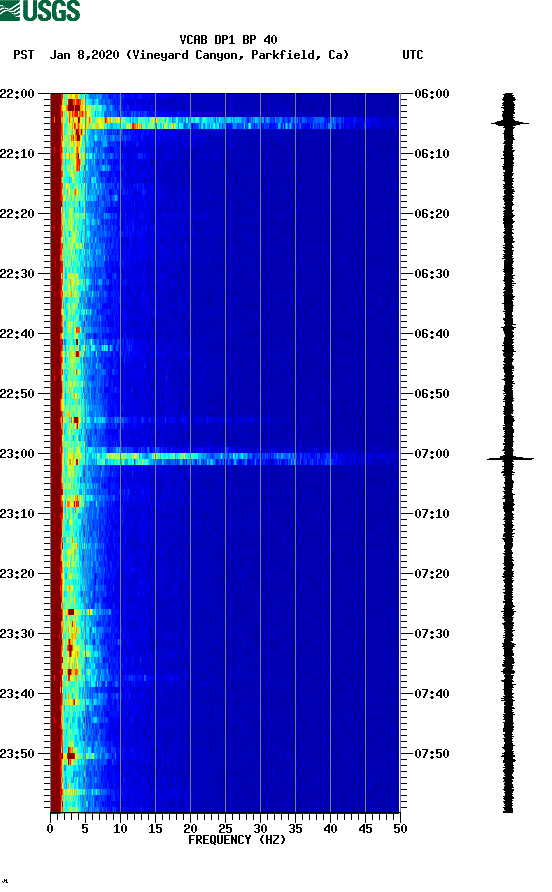Click '(Vineyard Canyon, Parkfield, Ca)' location text
The width and height of the screenshot is (552, 892).
(237, 55)
